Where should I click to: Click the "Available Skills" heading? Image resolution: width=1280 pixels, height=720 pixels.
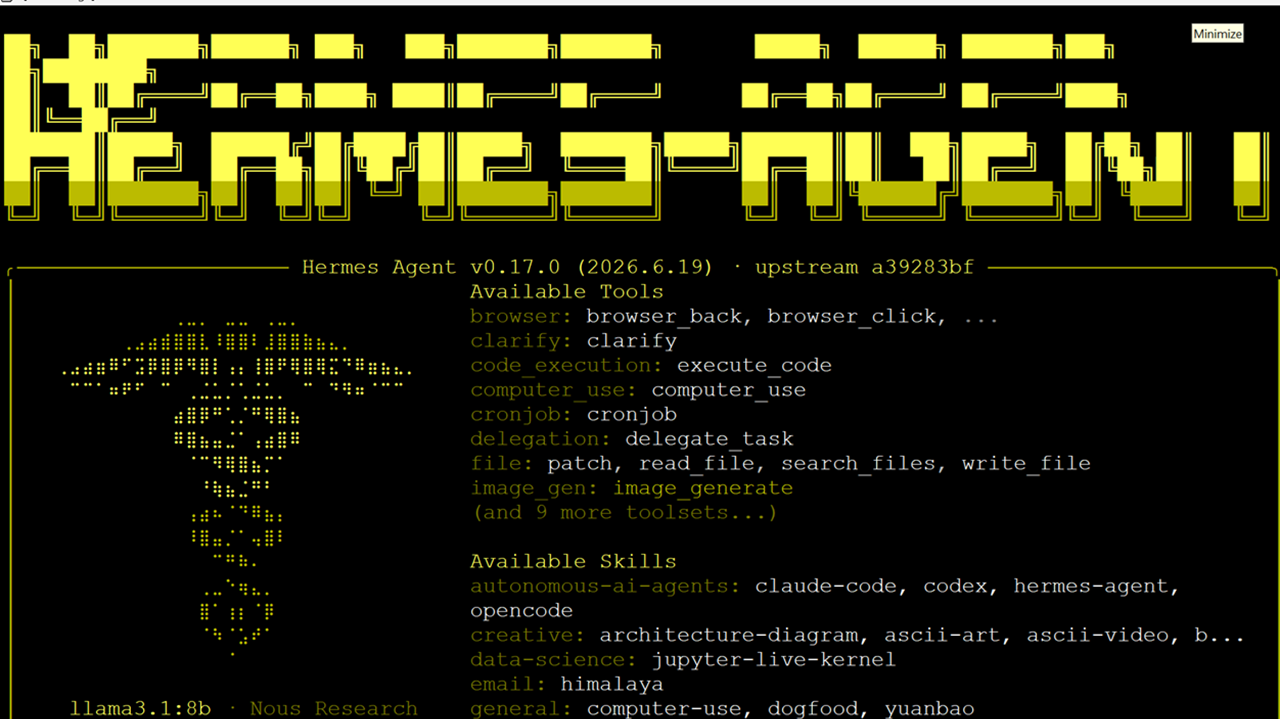(573, 562)
